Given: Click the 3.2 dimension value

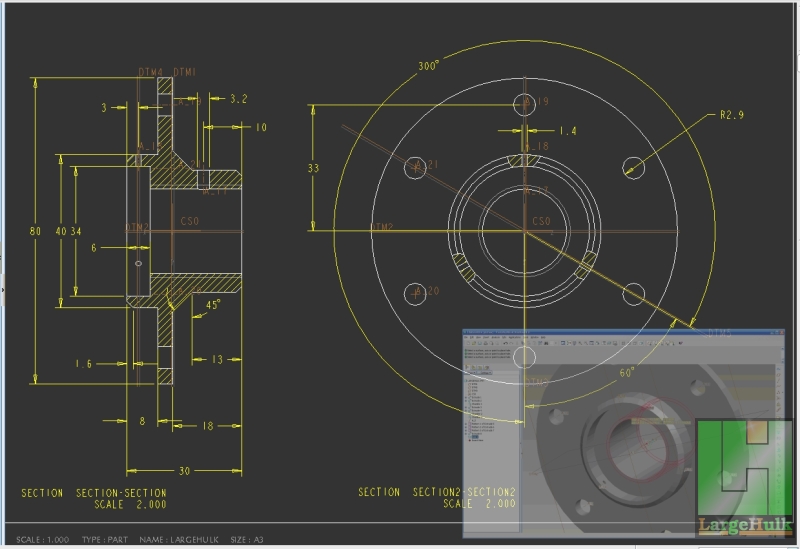Looking at the screenshot, I should click(x=238, y=99).
